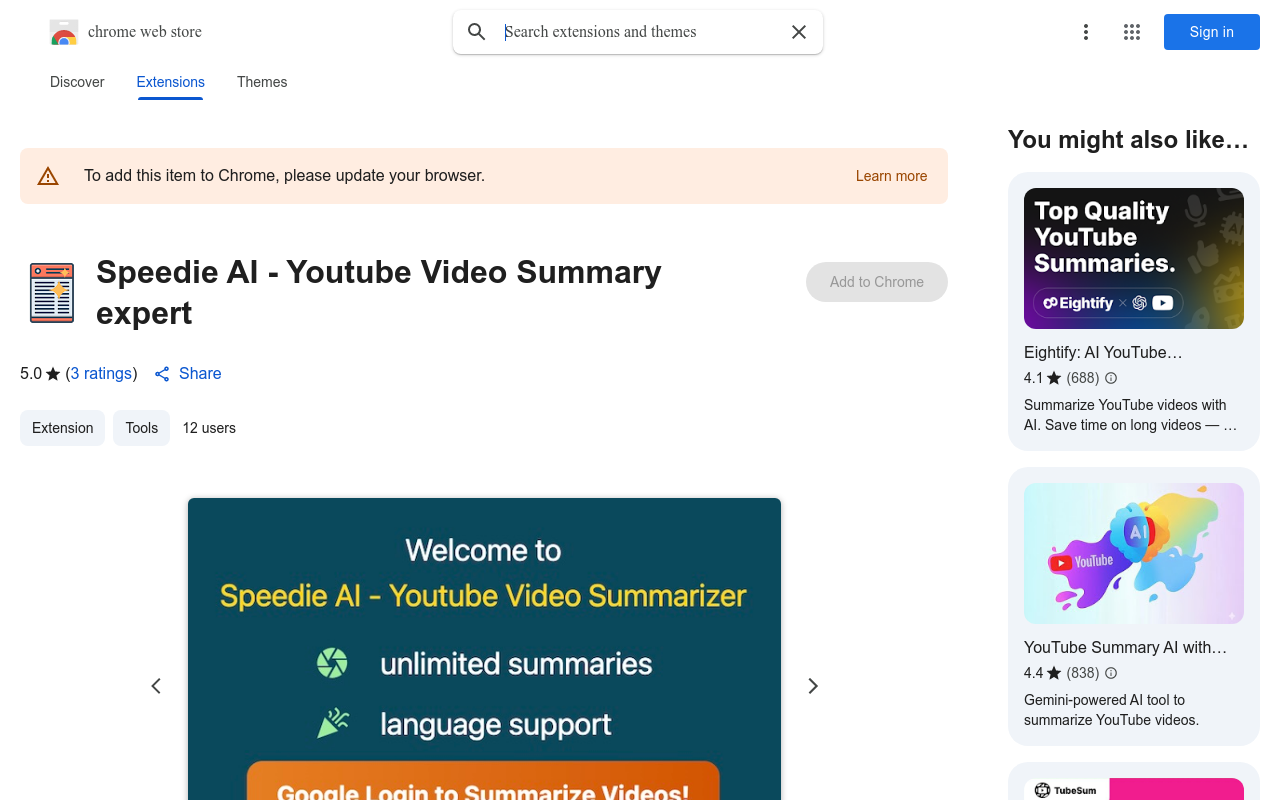Click the info icon next to 838 ratings
This screenshot has width=1280, height=800.
(1111, 673)
